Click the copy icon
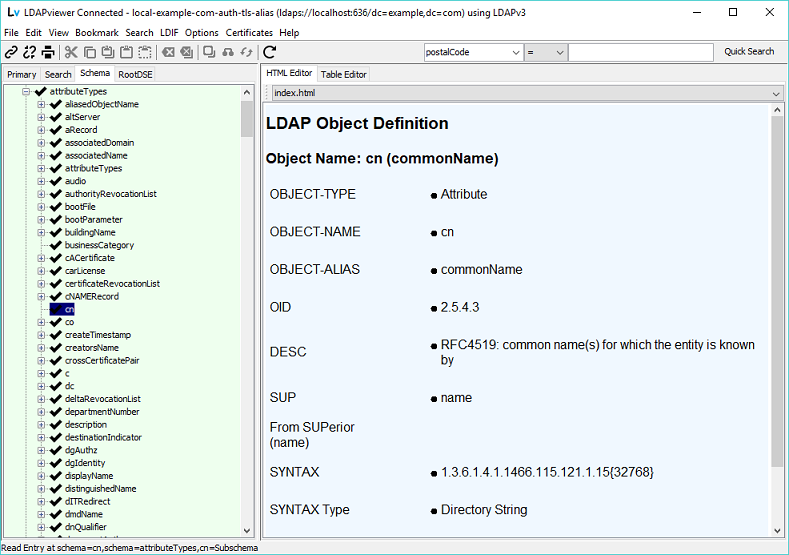Viewport: 789px width, 555px height. (x=90, y=52)
